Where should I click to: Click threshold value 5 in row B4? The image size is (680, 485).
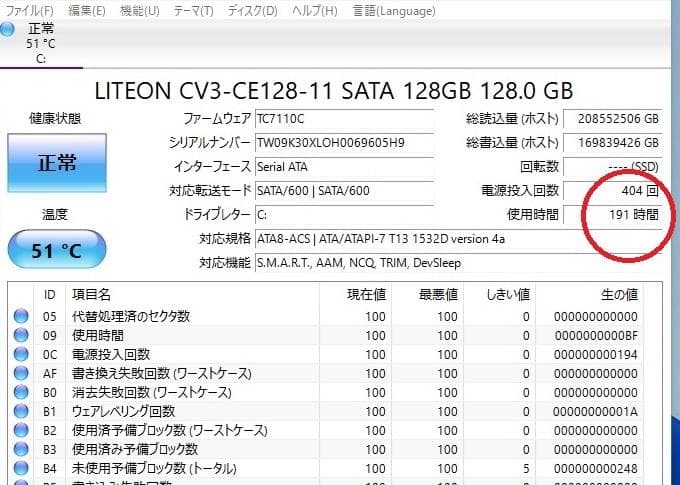tap(526, 469)
